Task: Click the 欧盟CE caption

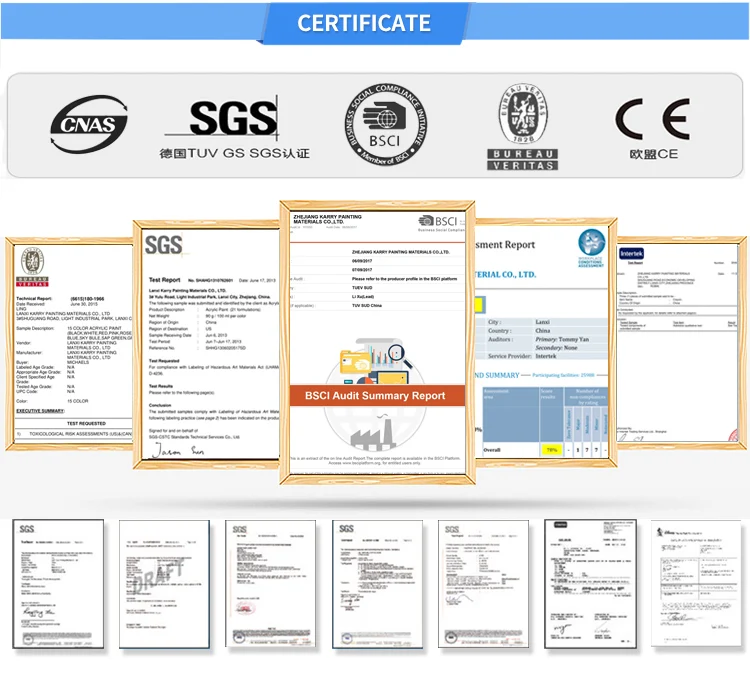Action: point(653,154)
